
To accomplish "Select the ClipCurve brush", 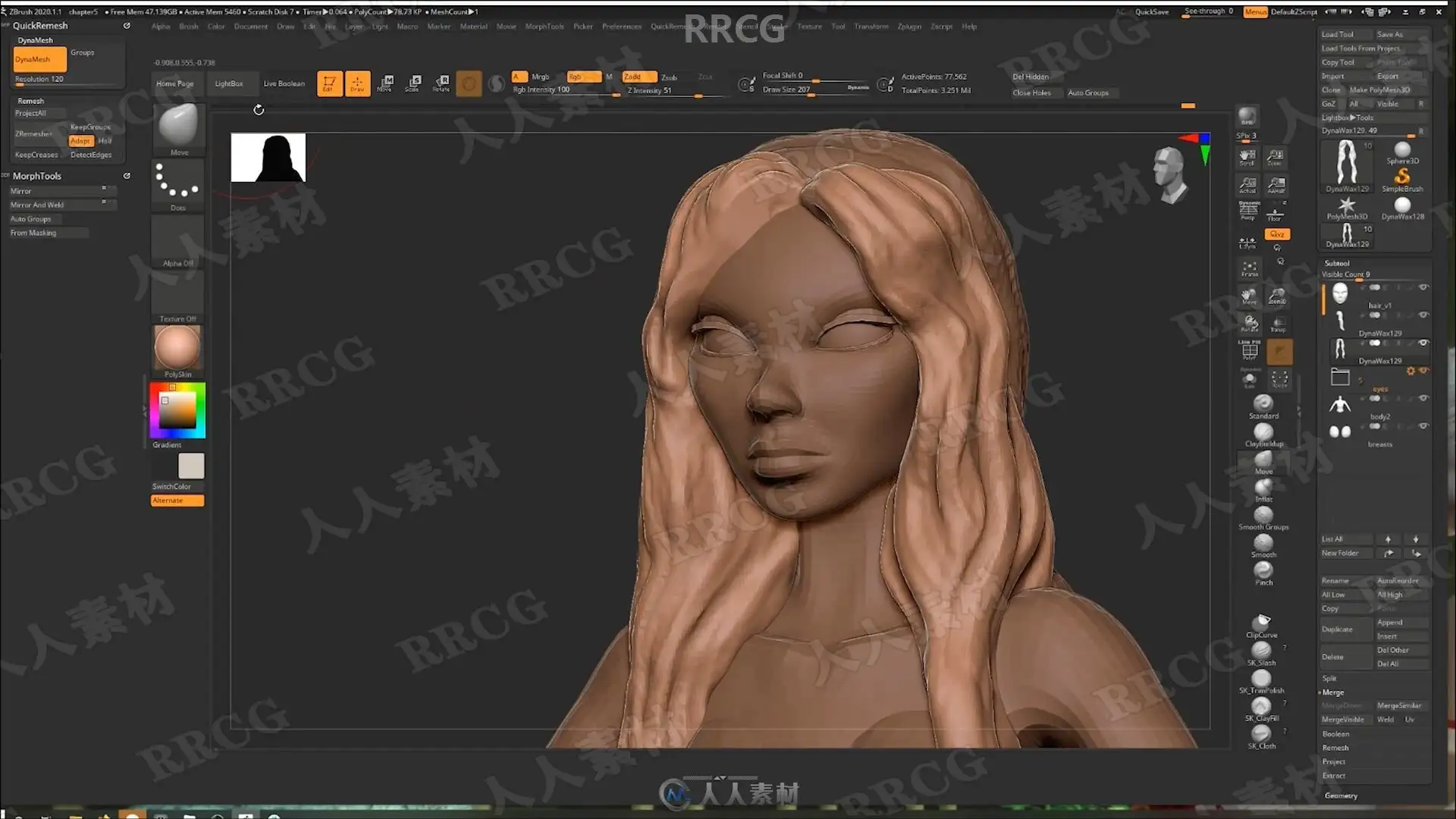I will [x=1262, y=626].
